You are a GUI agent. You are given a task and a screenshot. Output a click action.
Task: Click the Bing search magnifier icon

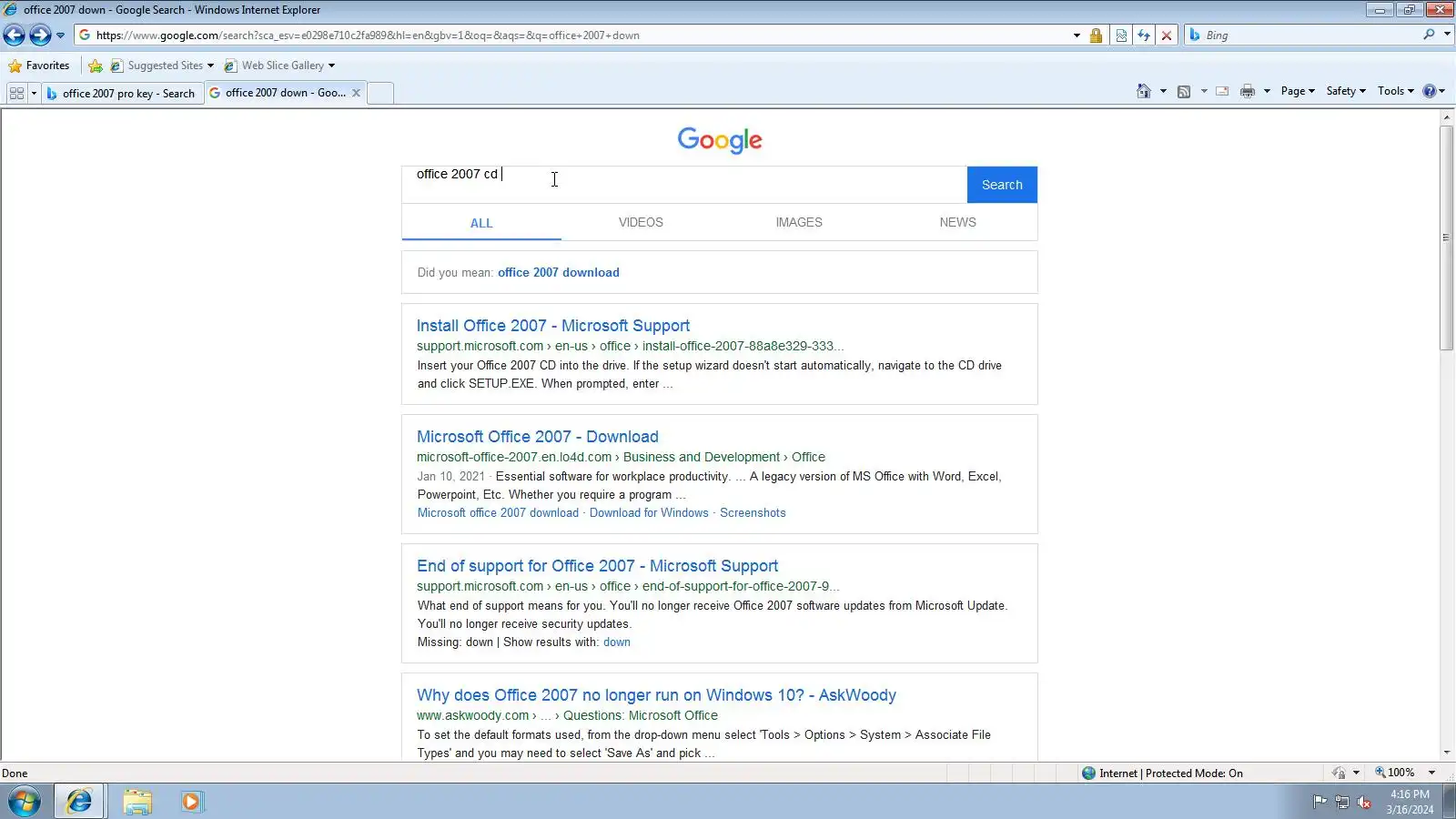coord(1429,35)
